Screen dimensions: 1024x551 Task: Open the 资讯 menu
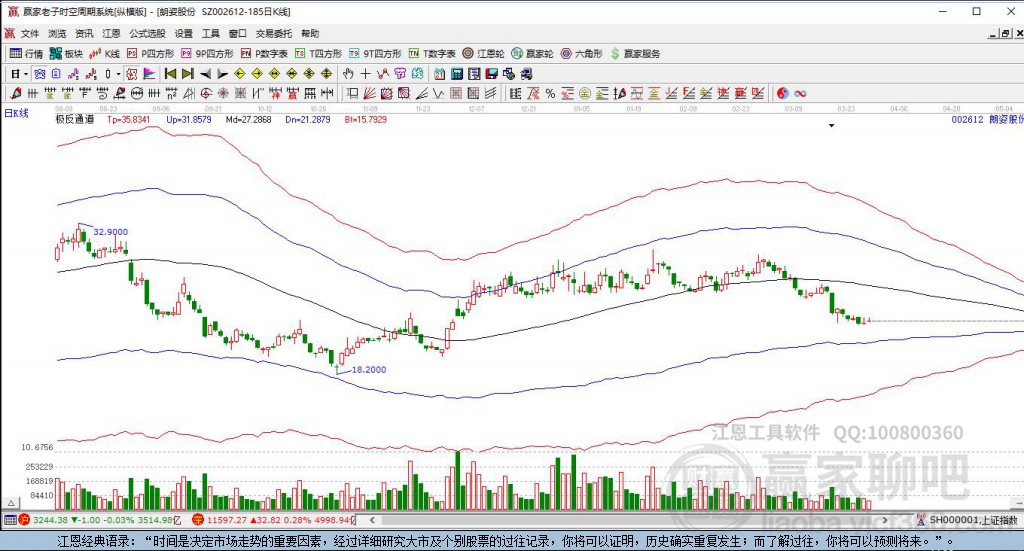(x=84, y=33)
